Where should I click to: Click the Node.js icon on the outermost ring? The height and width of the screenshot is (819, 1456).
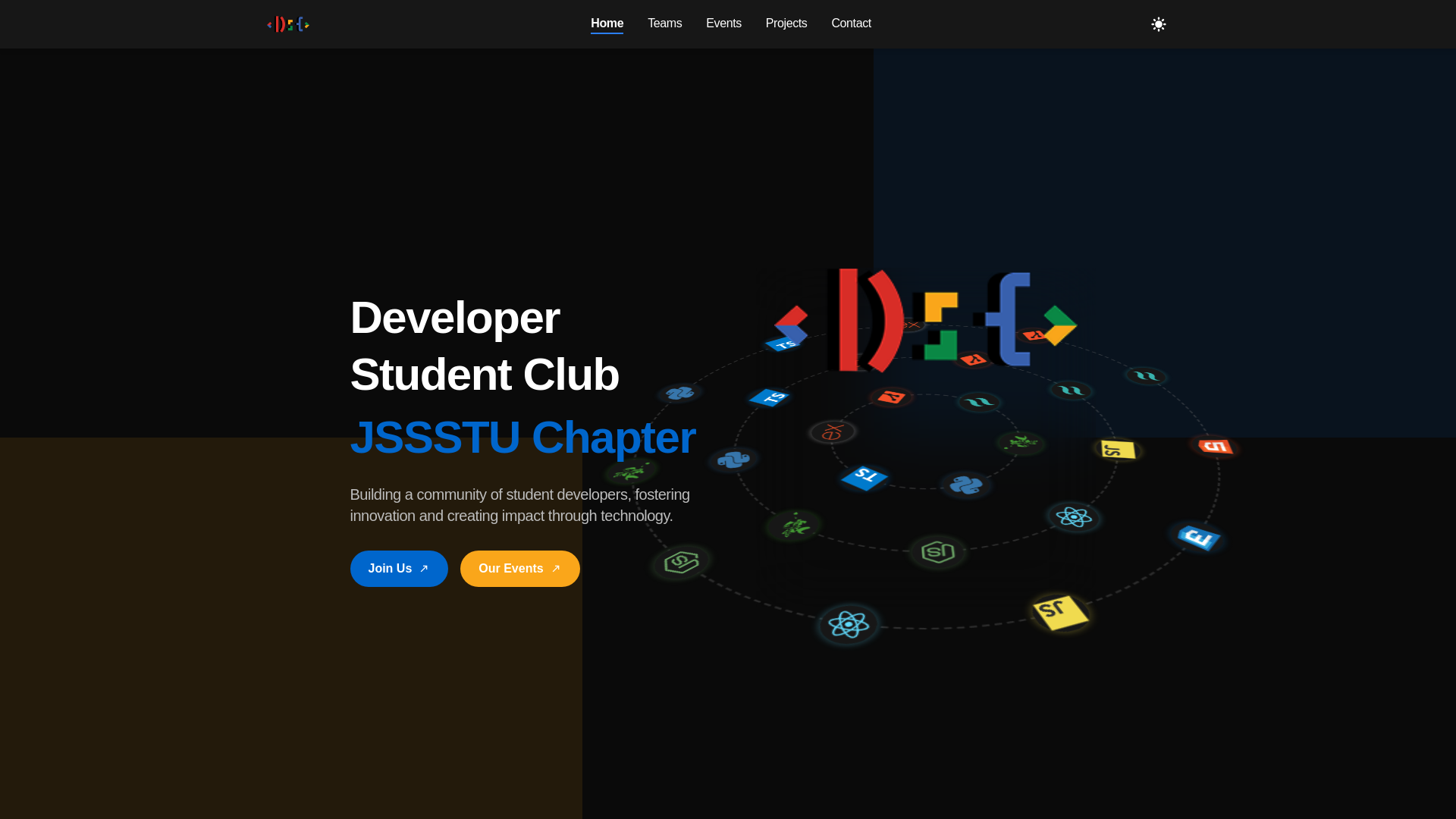681,563
